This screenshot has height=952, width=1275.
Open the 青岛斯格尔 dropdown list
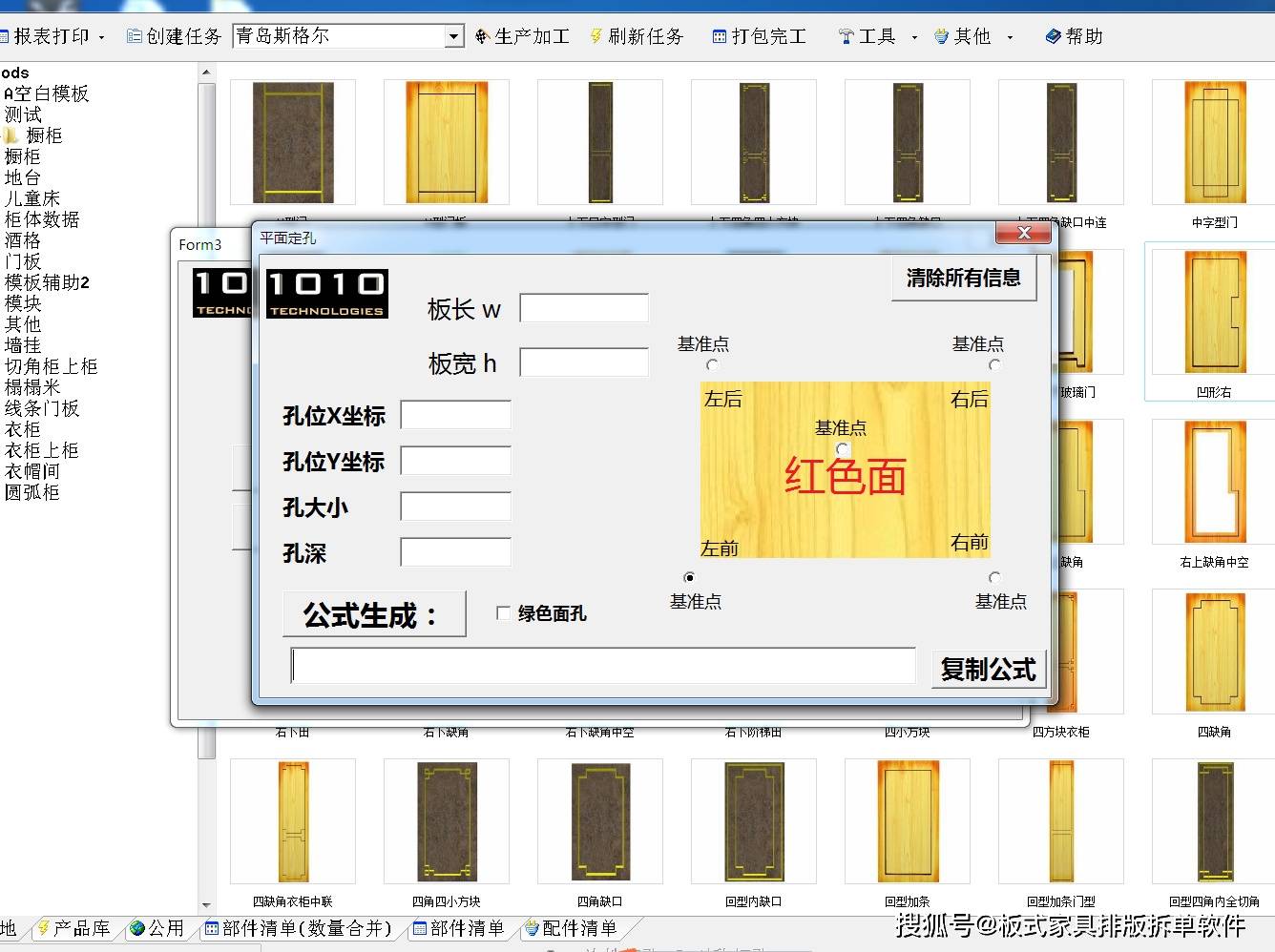[x=454, y=36]
